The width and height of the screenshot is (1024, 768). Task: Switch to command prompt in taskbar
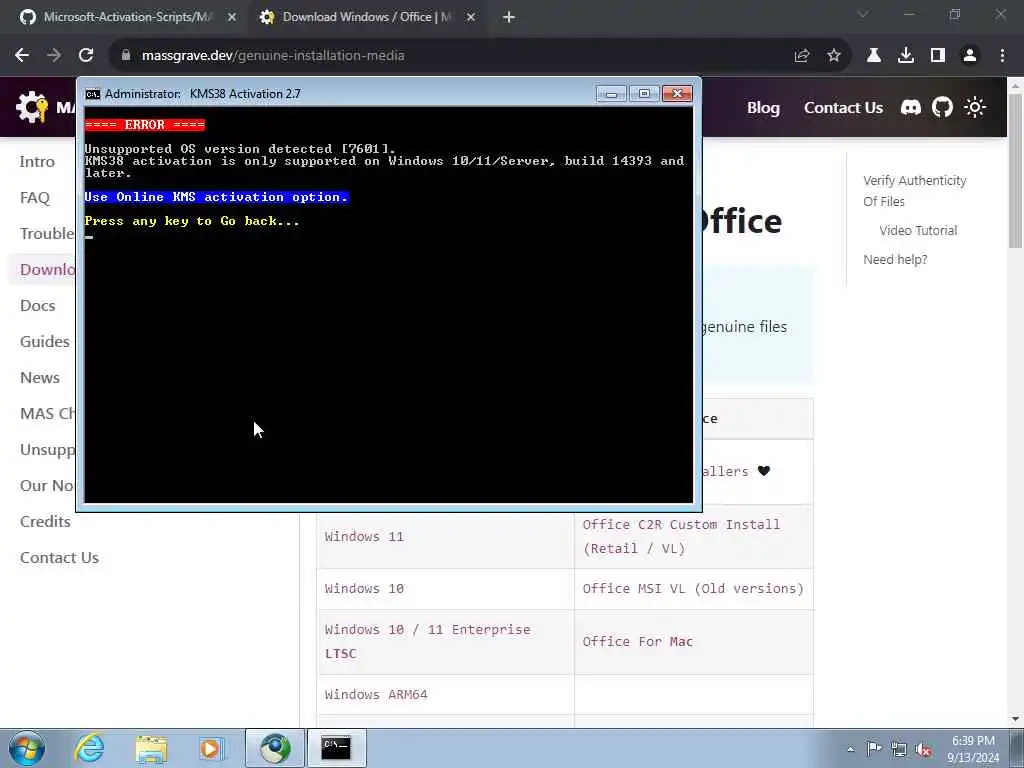coord(336,748)
